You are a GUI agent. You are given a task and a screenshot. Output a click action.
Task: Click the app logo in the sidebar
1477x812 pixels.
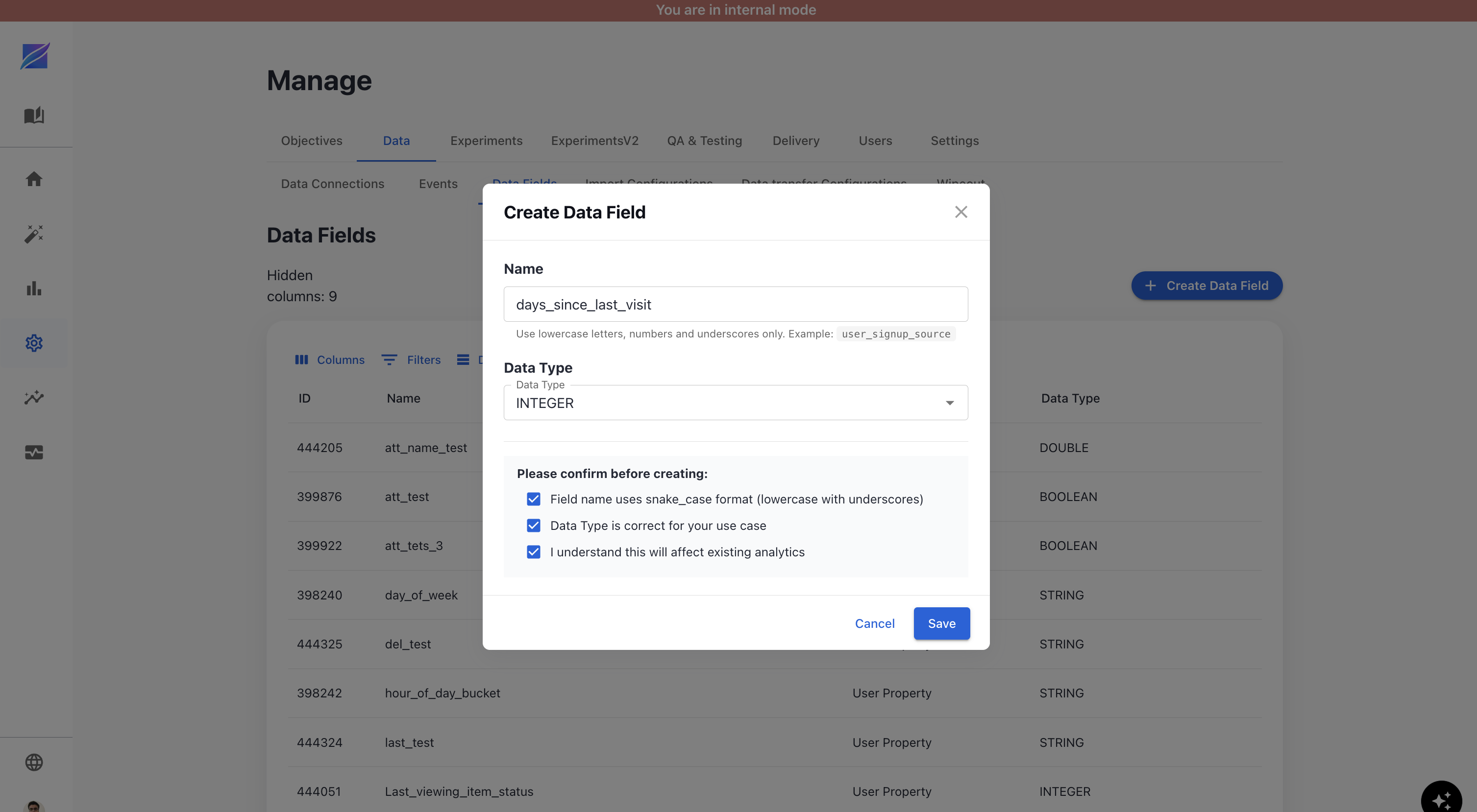click(34, 55)
